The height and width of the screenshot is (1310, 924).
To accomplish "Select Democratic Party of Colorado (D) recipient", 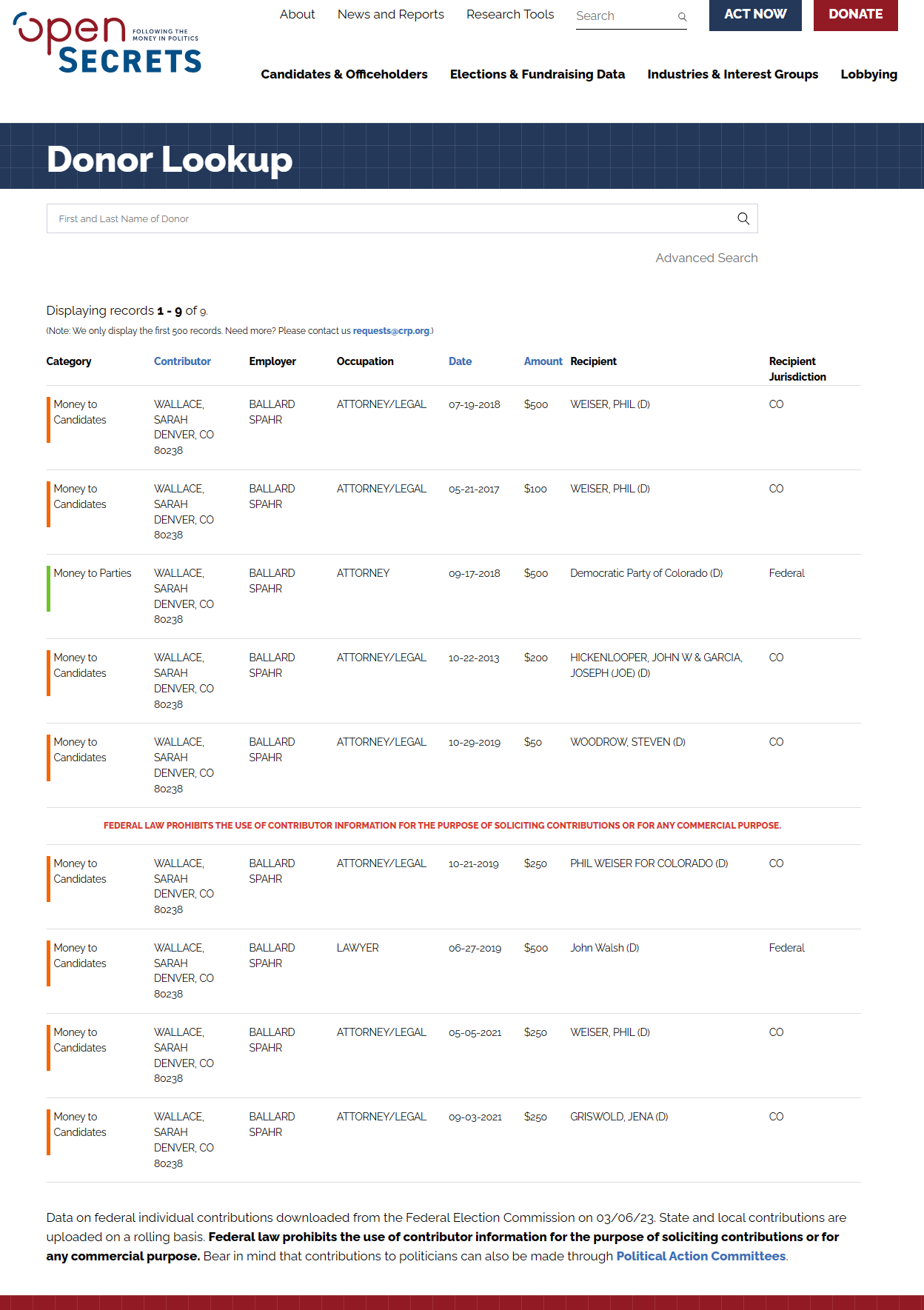I will (646, 573).
